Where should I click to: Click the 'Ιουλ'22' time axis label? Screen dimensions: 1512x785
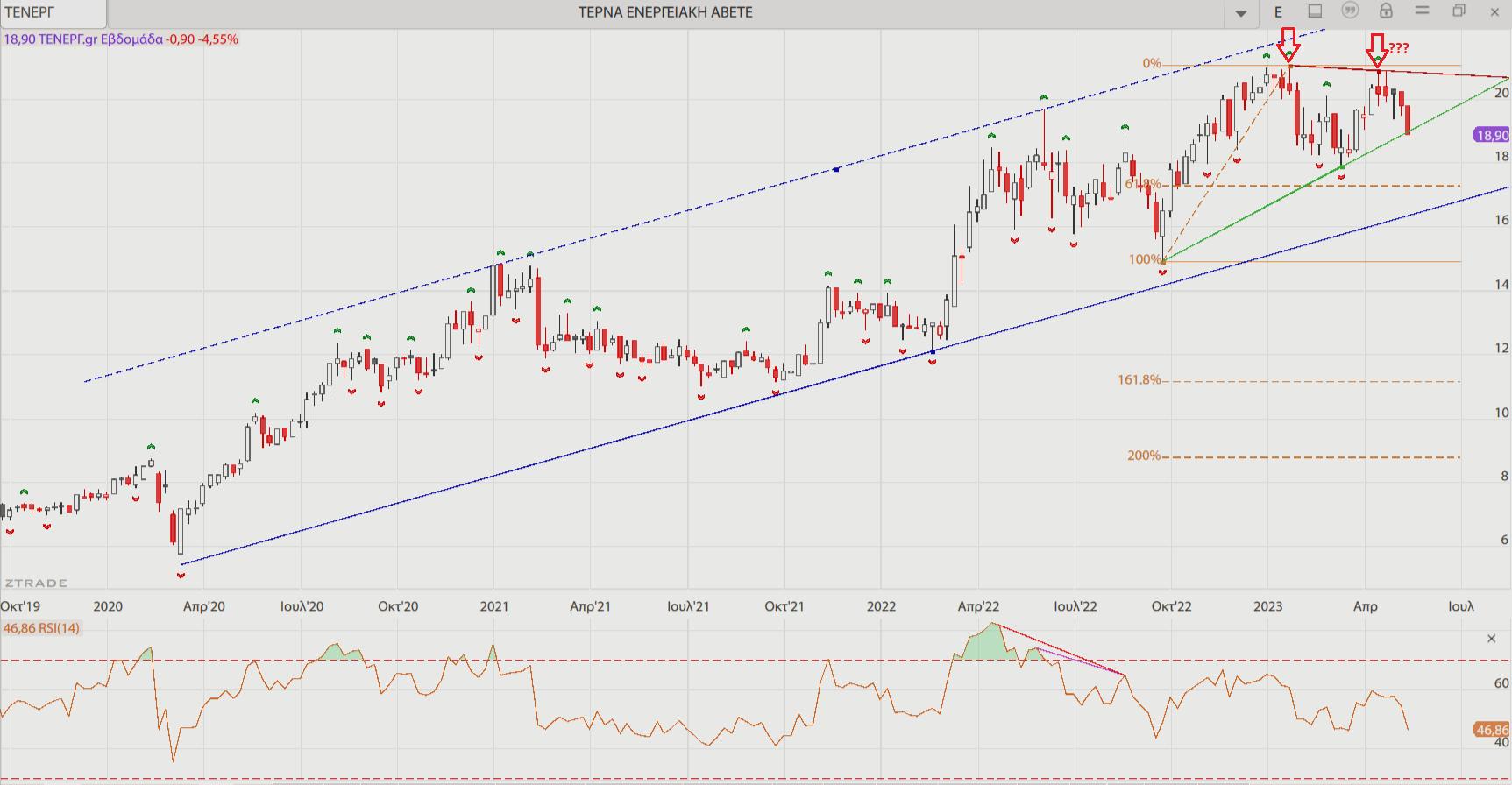(x=1075, y=606)
